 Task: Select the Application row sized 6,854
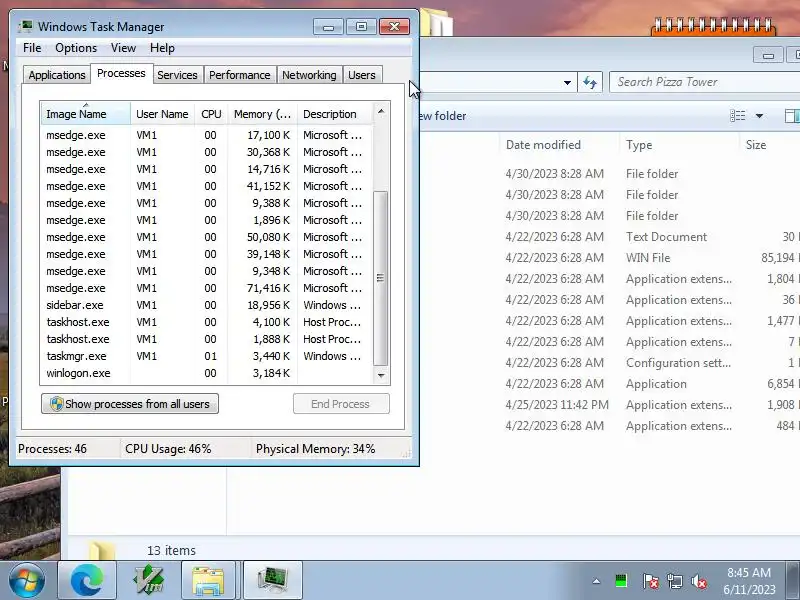(610, 384)
